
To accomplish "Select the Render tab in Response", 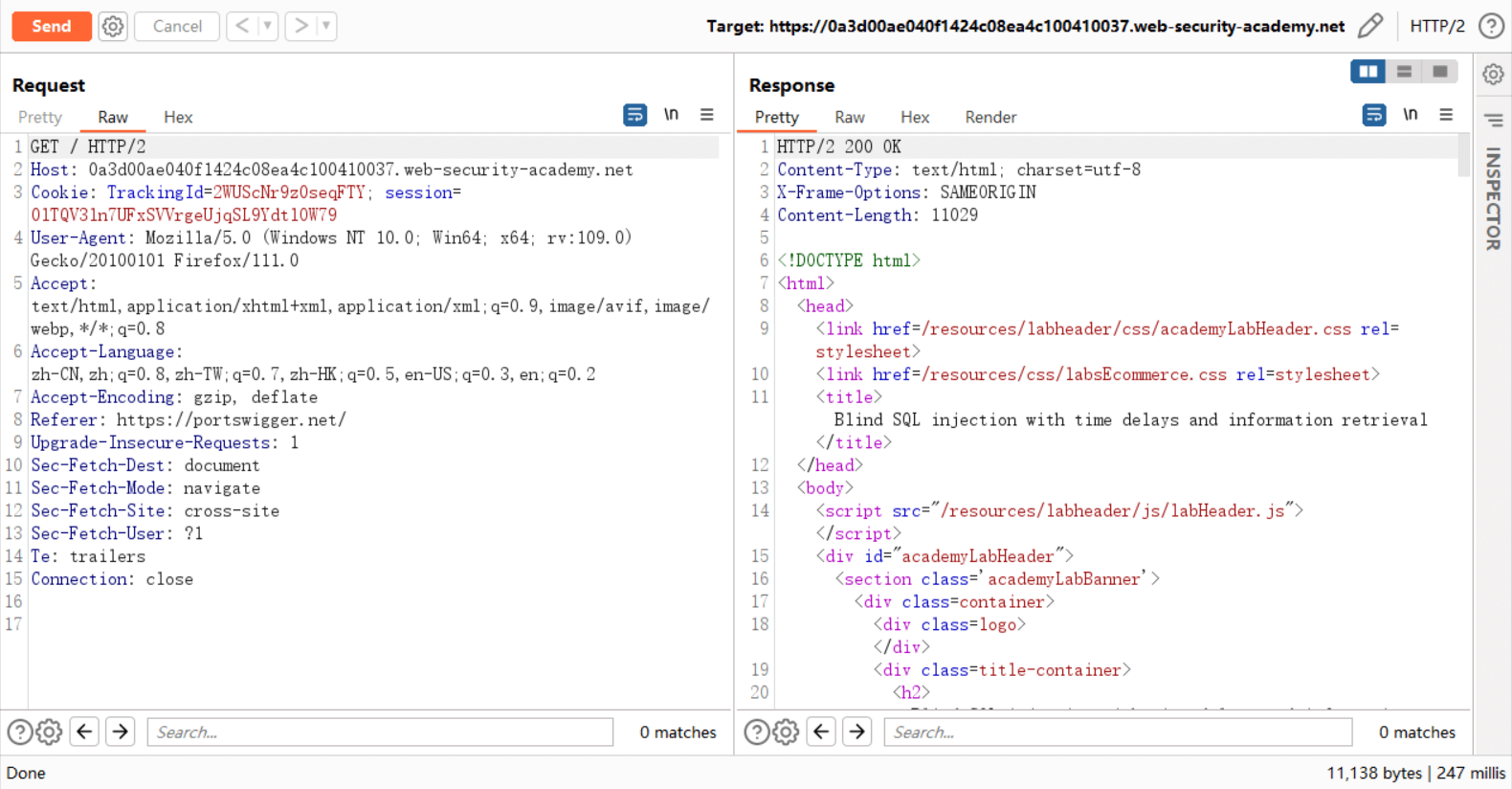I will point(989,117).
